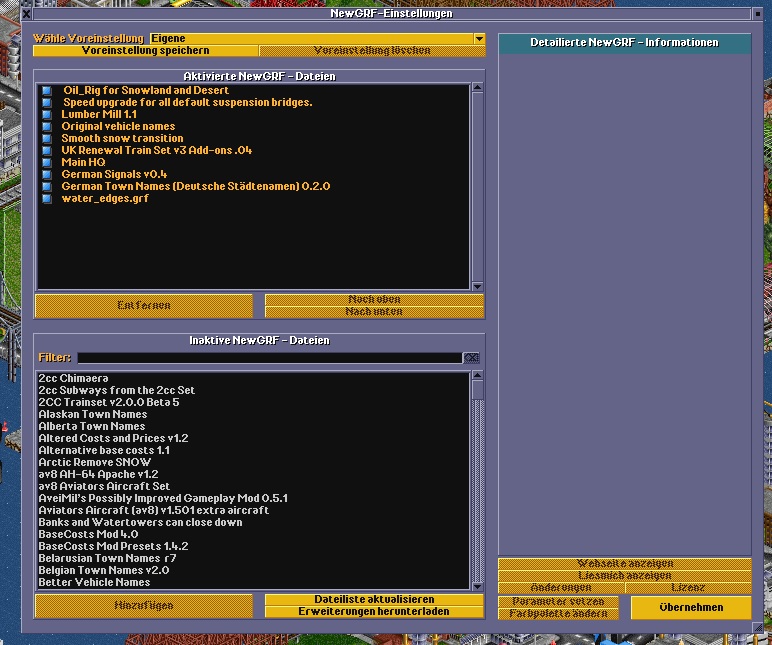Click the blue square beside Oil_Rig for Snowland and Desert
Image resolution: width=772 pixels, height=645 pixels.
46,91
